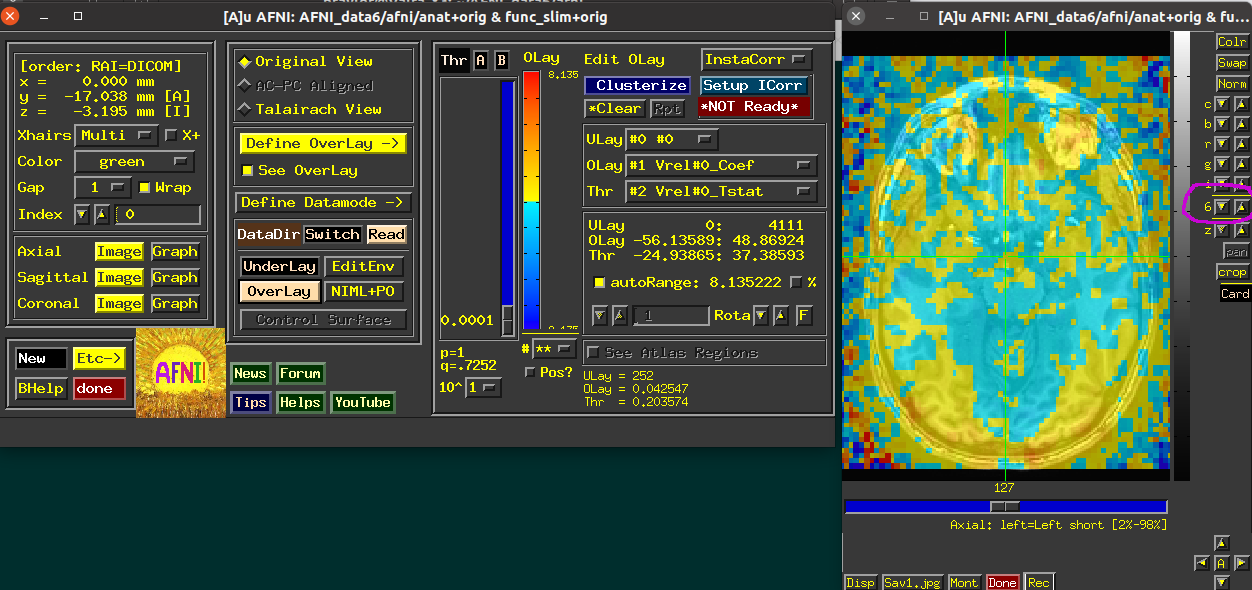
Task: Enable the Pos? checkbox
Action: [x=530, y=372]
